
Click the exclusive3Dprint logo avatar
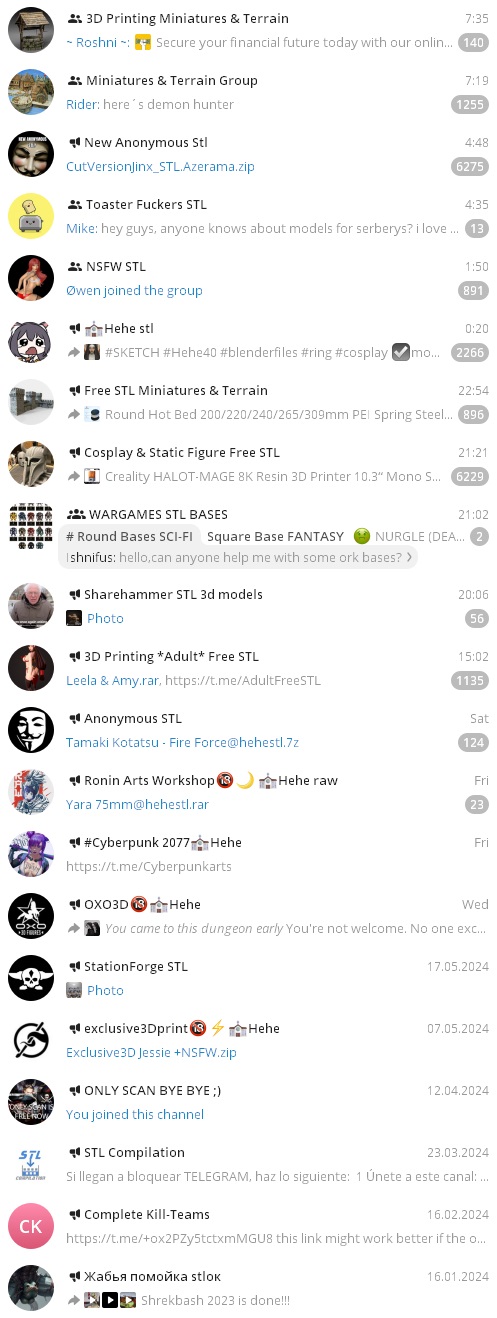tap(31, 1040)
